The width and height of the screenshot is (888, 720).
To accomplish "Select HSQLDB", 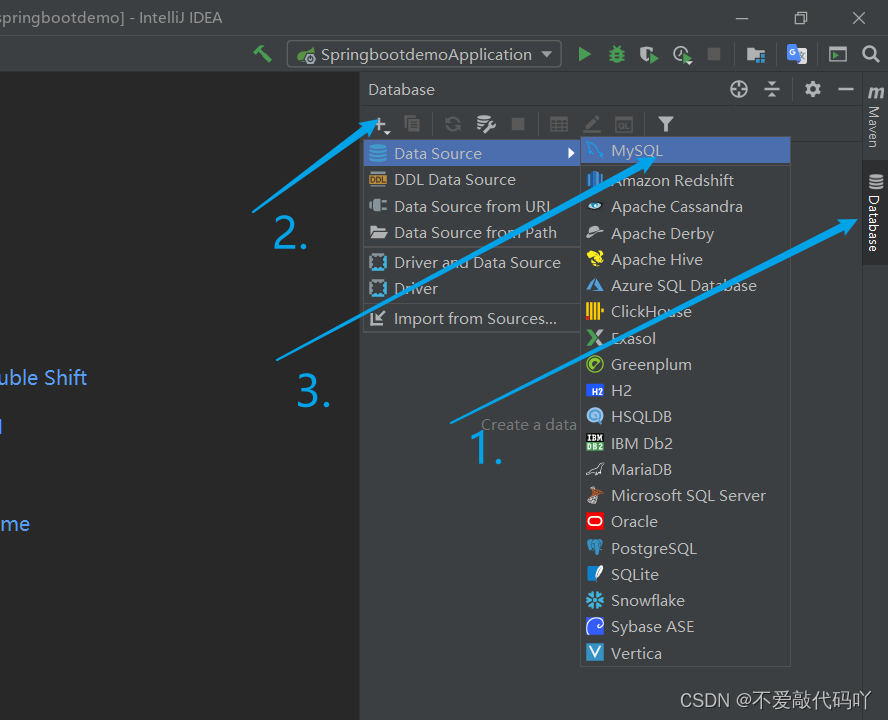I will (x=685, y=416).
